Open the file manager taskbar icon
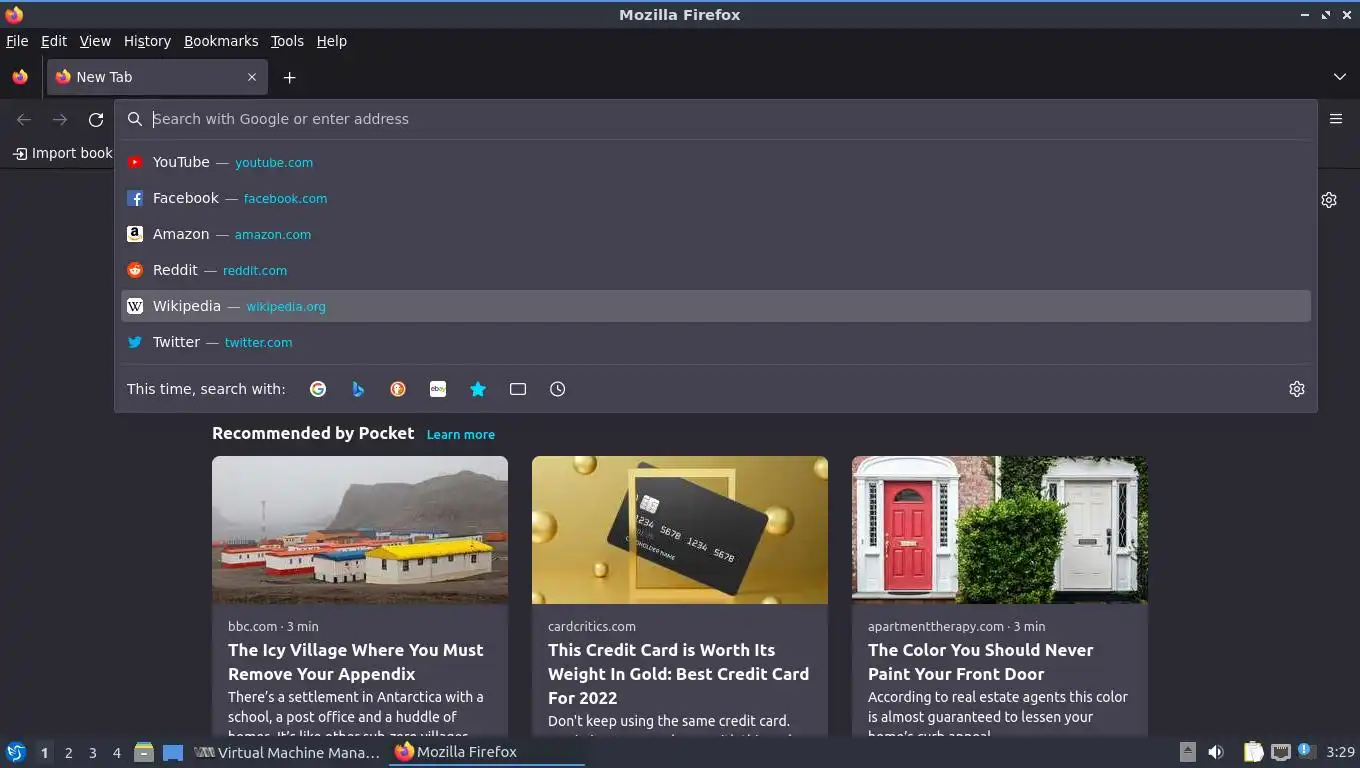The image size is (1360, 768). click(x=144, y=752)
